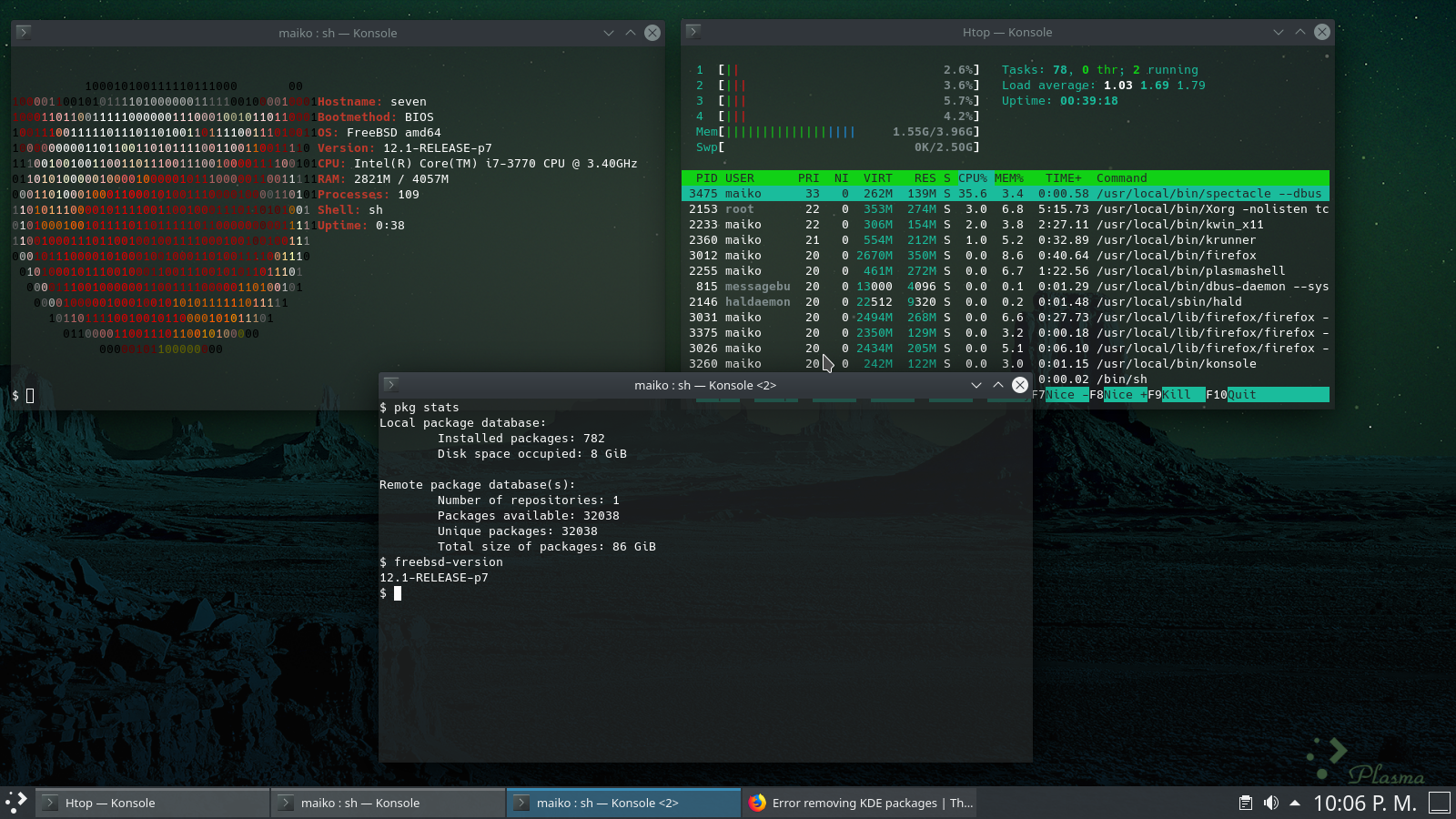This screenshot has height=819, width=1456.
Task: Minimize the Konsole <2> window
Action: tap(976, 385)
